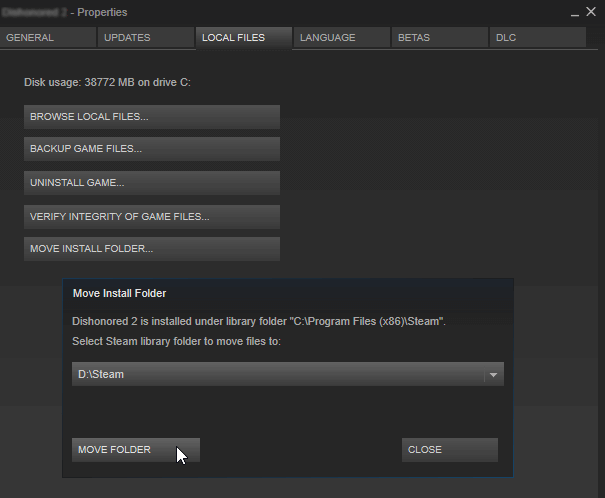Start Backup Game Files

click(152, 149)
